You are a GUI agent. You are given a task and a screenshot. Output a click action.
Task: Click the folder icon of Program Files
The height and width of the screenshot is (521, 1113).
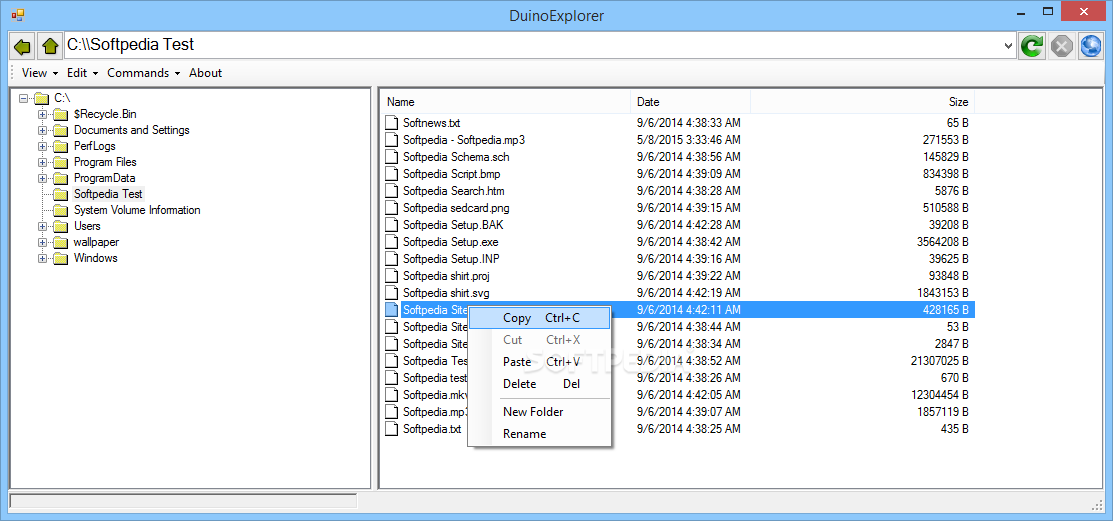pos(61,163)
